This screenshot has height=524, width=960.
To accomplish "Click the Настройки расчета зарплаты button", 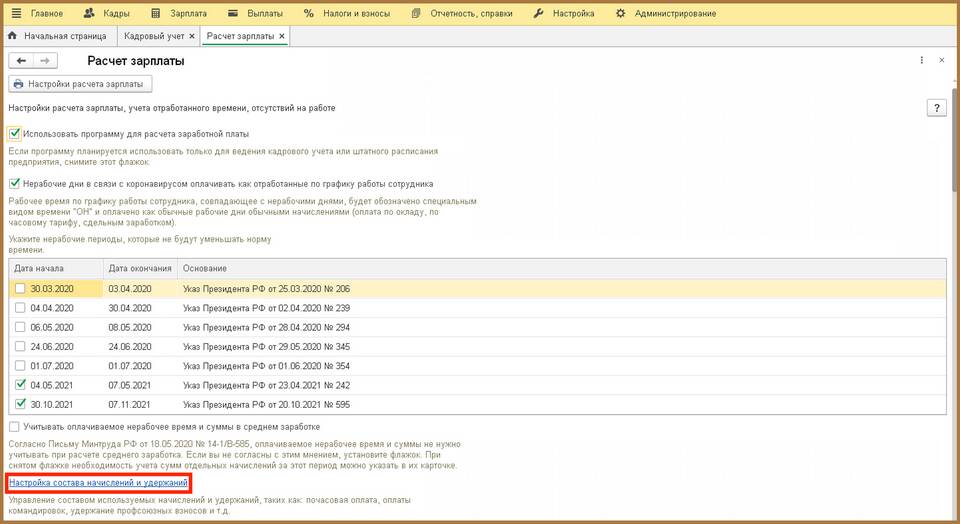I will 80,84.
